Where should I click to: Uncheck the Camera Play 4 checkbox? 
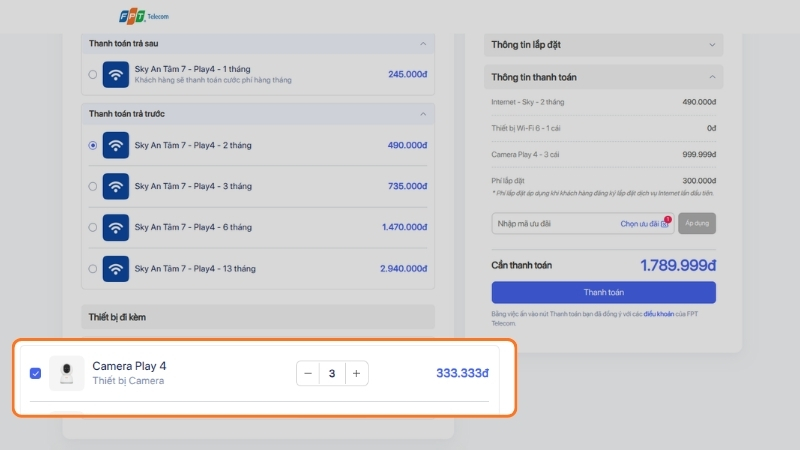tap(35, 373)
